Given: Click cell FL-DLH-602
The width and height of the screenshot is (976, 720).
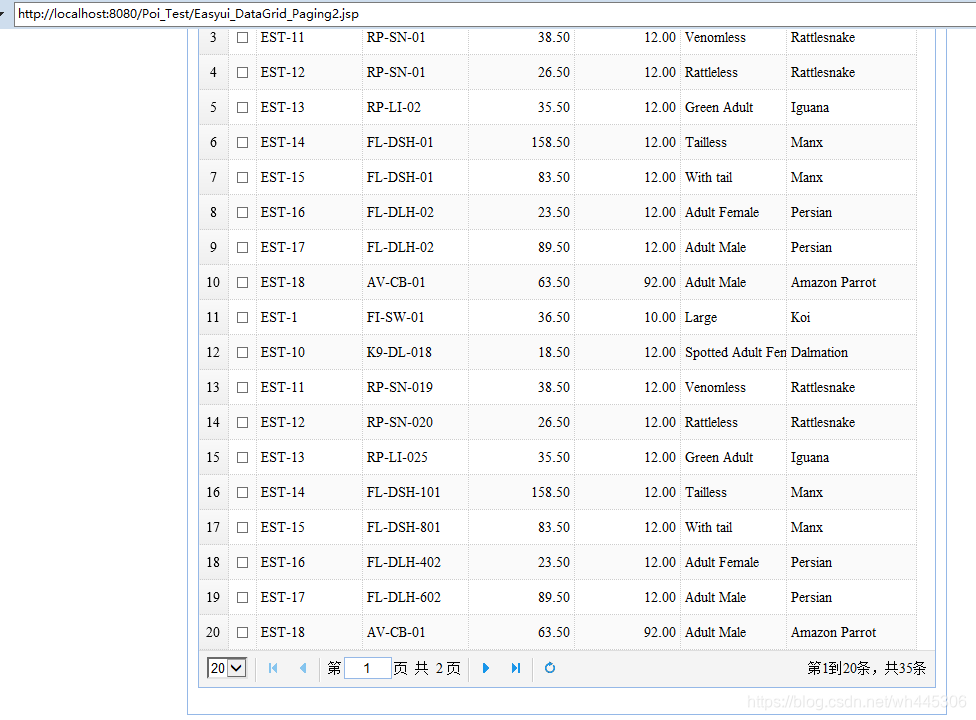Looking at the screenshot, I should pos(415,597).
